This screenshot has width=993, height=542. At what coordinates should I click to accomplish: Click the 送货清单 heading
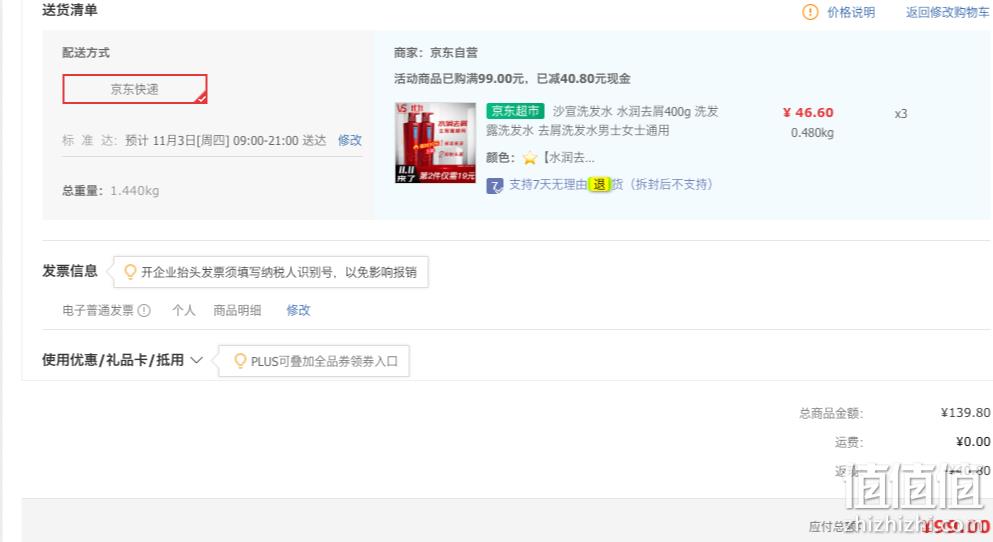point(70,10)
